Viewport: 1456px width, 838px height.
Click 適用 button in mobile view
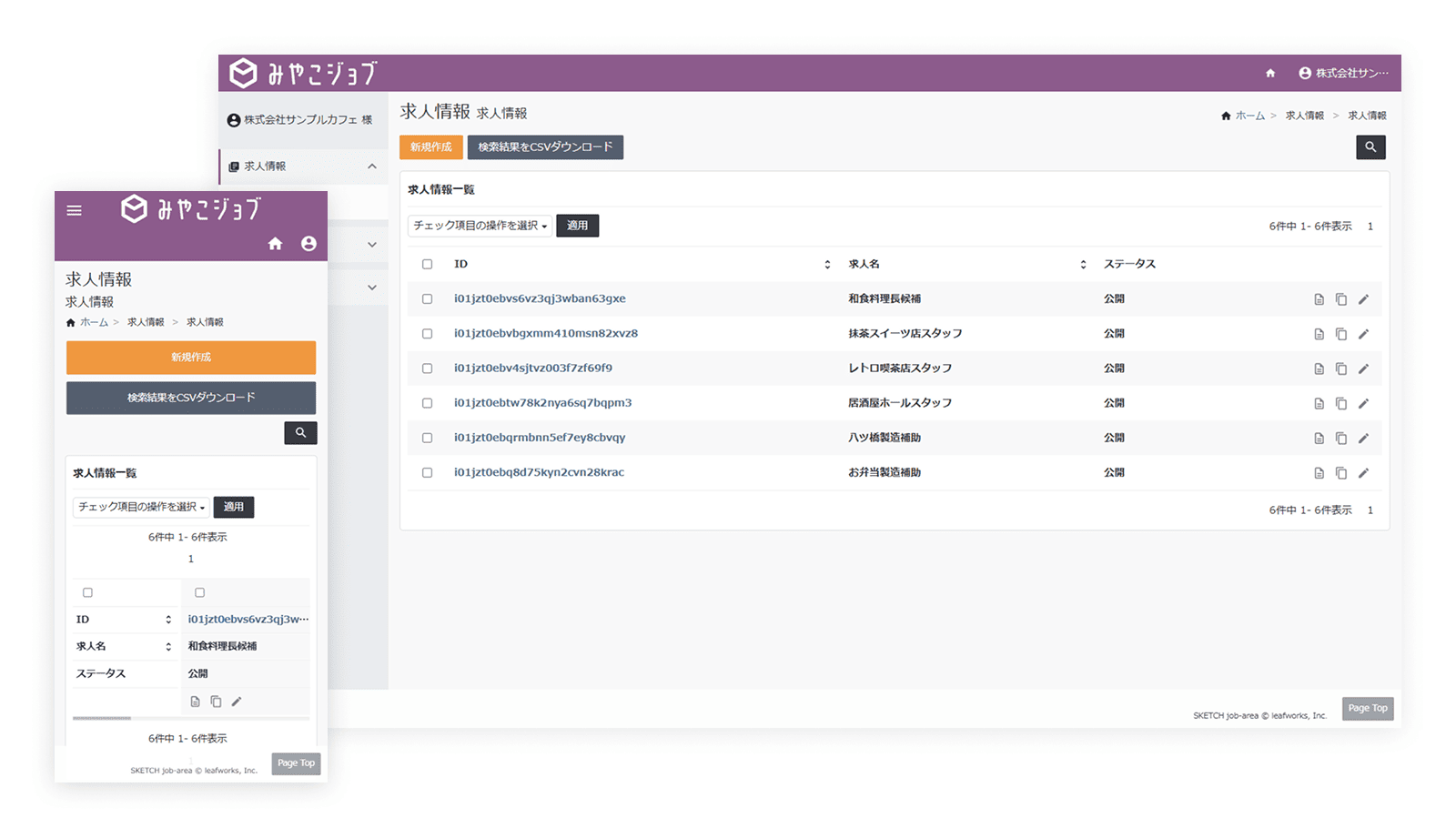click(234, 507)
